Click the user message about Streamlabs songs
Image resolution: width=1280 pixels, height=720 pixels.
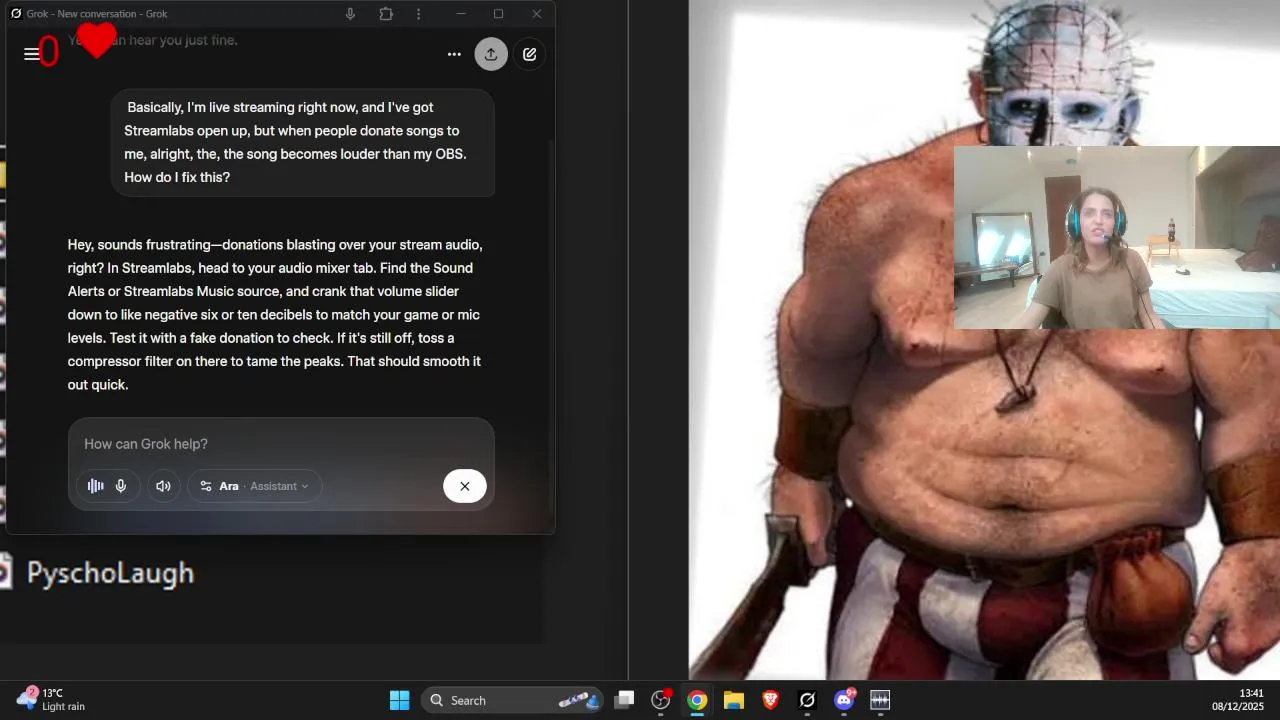[x=303, y=142]
